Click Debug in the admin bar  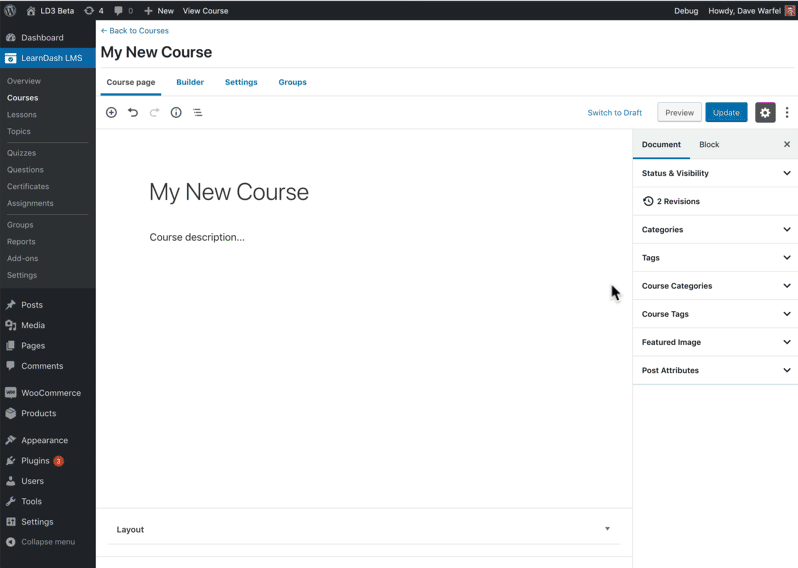(686, 11)
